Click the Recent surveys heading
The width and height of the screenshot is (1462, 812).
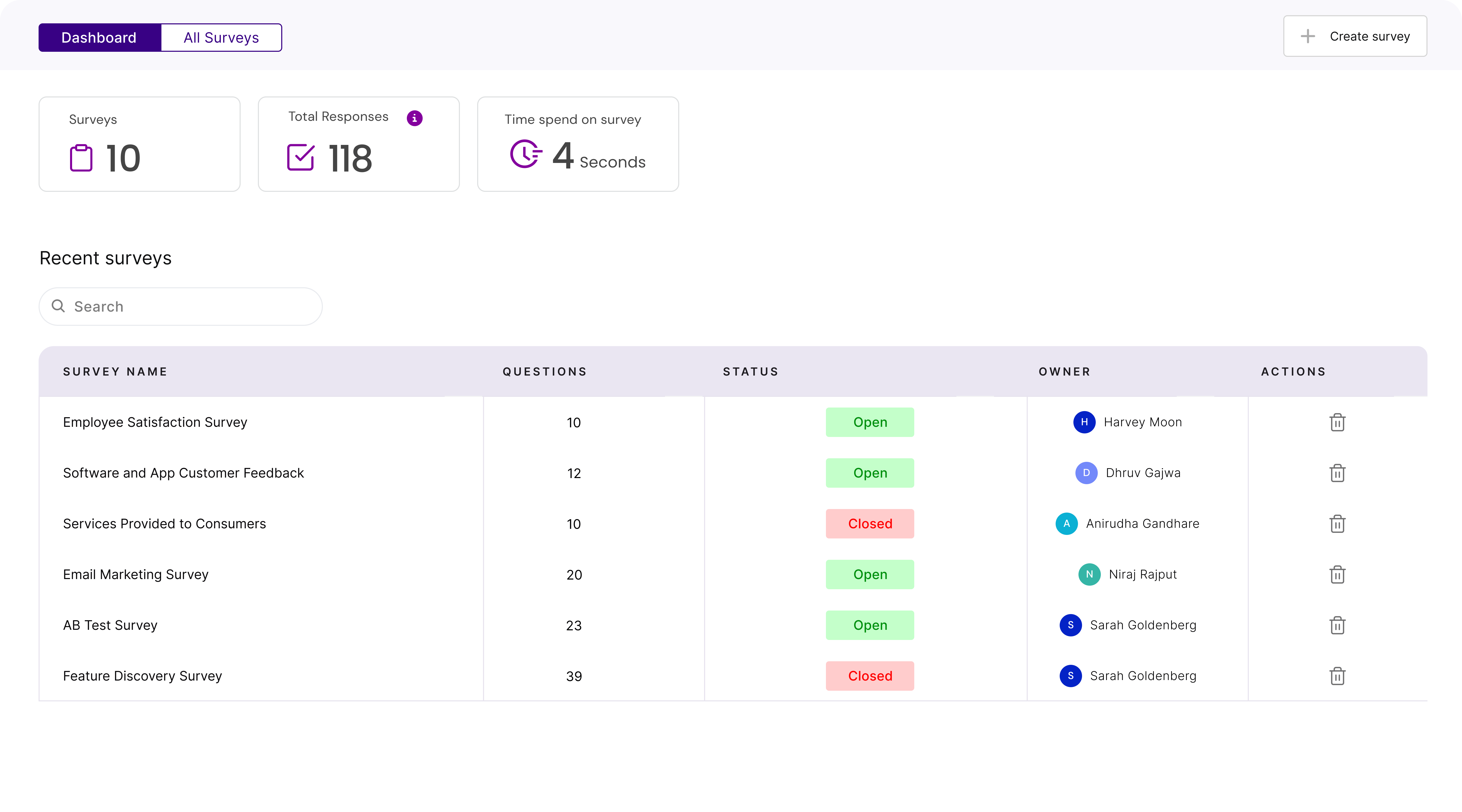coord(106,258)
